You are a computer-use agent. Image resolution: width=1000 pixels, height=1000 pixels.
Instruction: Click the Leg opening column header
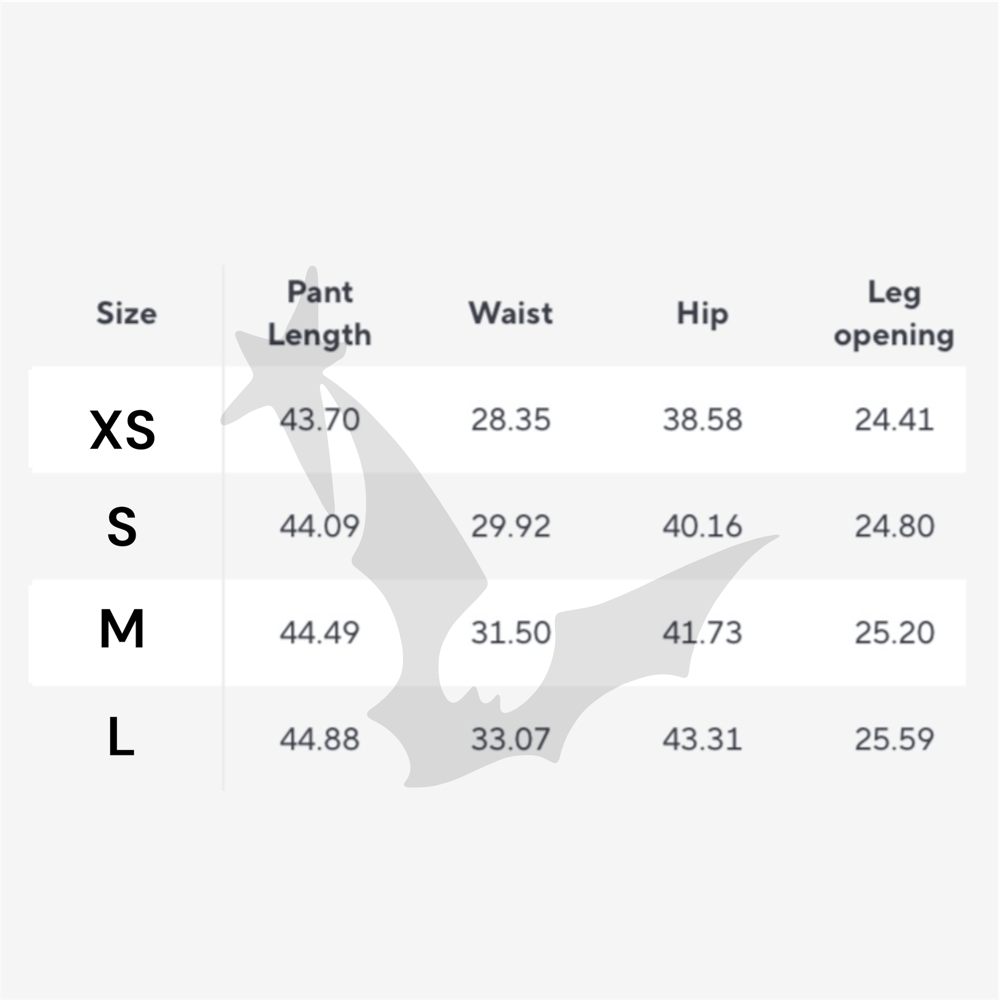tap(894, 313)
